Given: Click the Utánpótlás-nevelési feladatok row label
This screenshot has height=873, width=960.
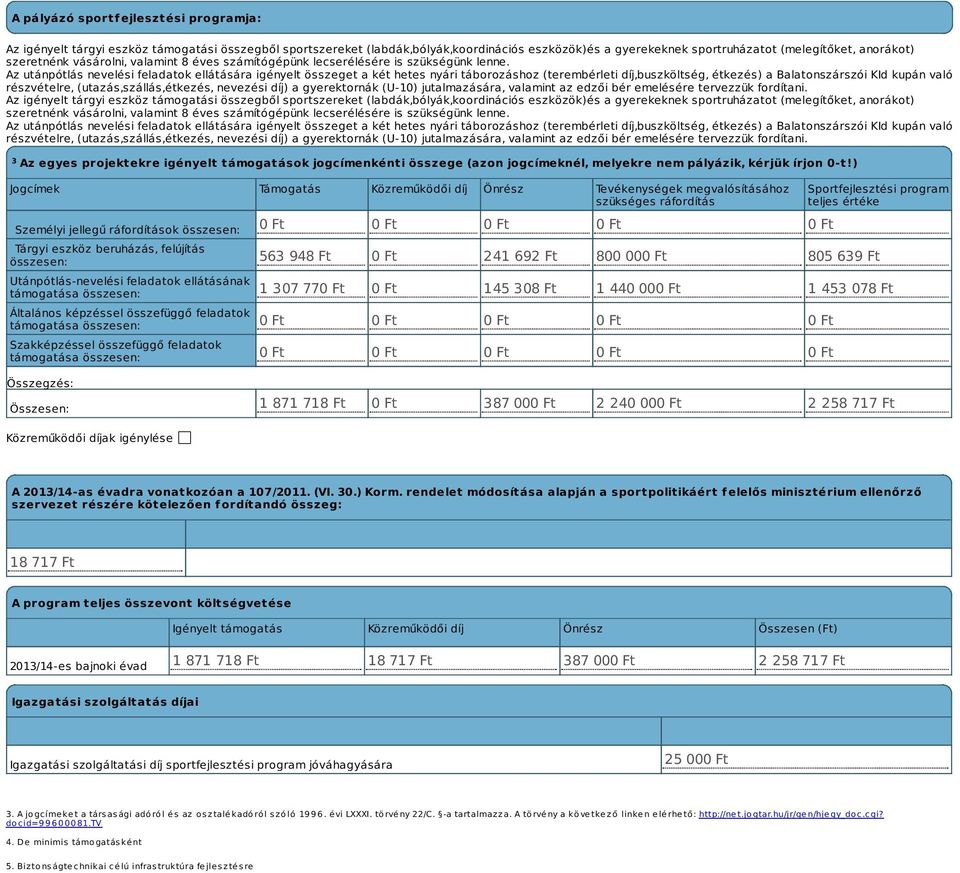Looking at the screenshot, I should pos(130,287).
